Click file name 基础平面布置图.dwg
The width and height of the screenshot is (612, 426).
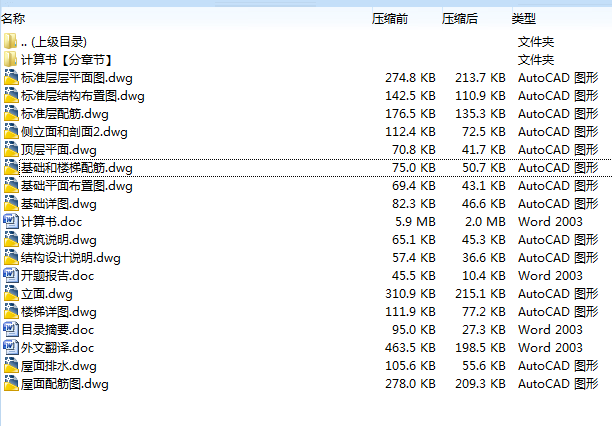tap(77, 186)
